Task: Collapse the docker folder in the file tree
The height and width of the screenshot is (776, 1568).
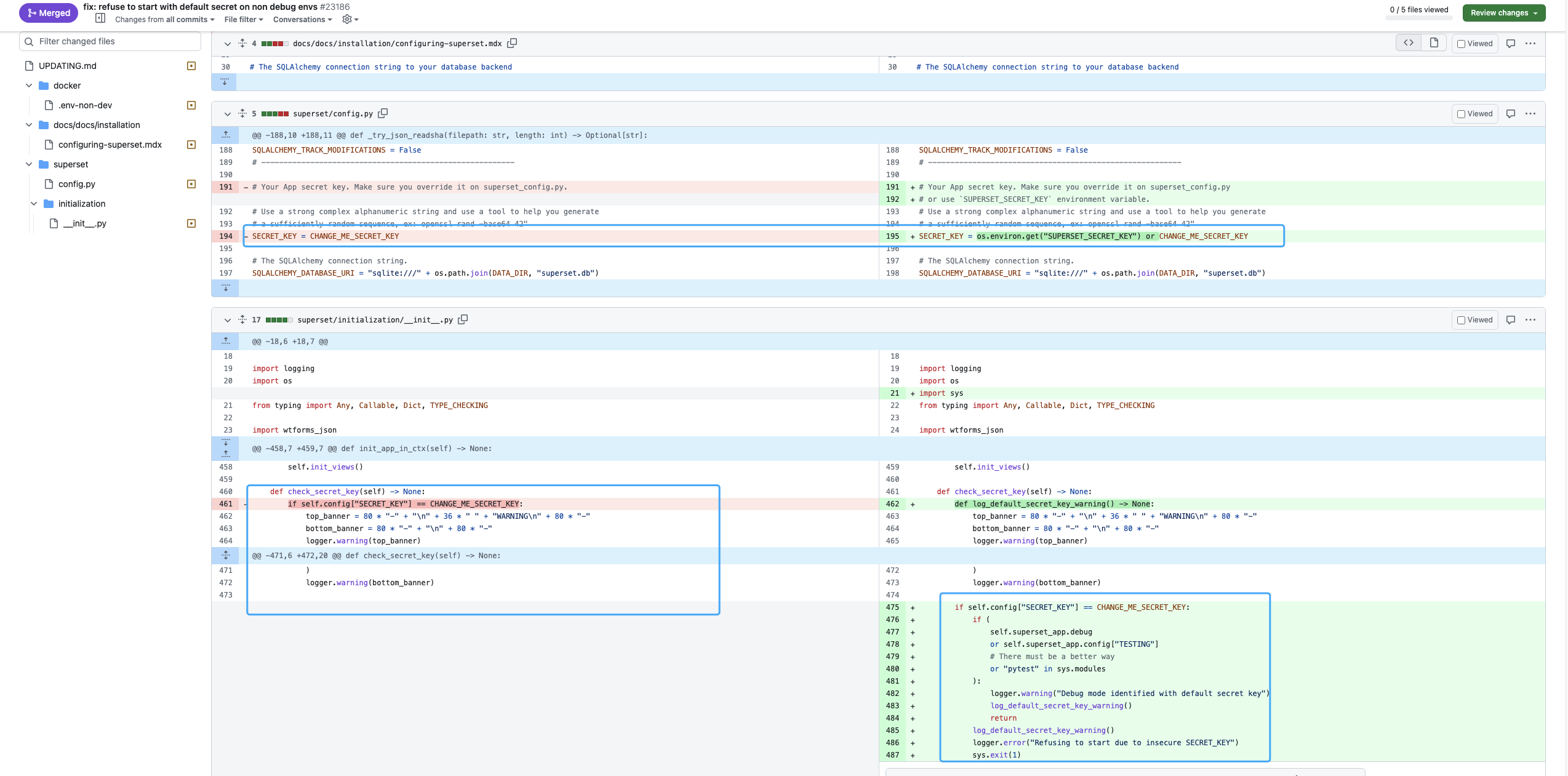Action: 29,86
